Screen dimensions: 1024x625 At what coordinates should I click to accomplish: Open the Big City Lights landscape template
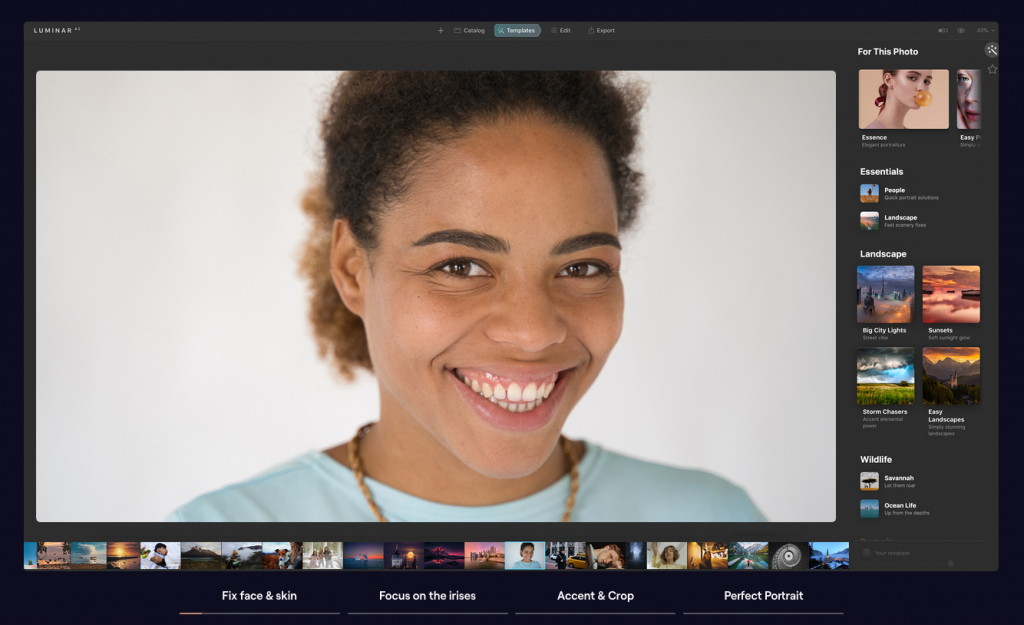pos(884,293)
